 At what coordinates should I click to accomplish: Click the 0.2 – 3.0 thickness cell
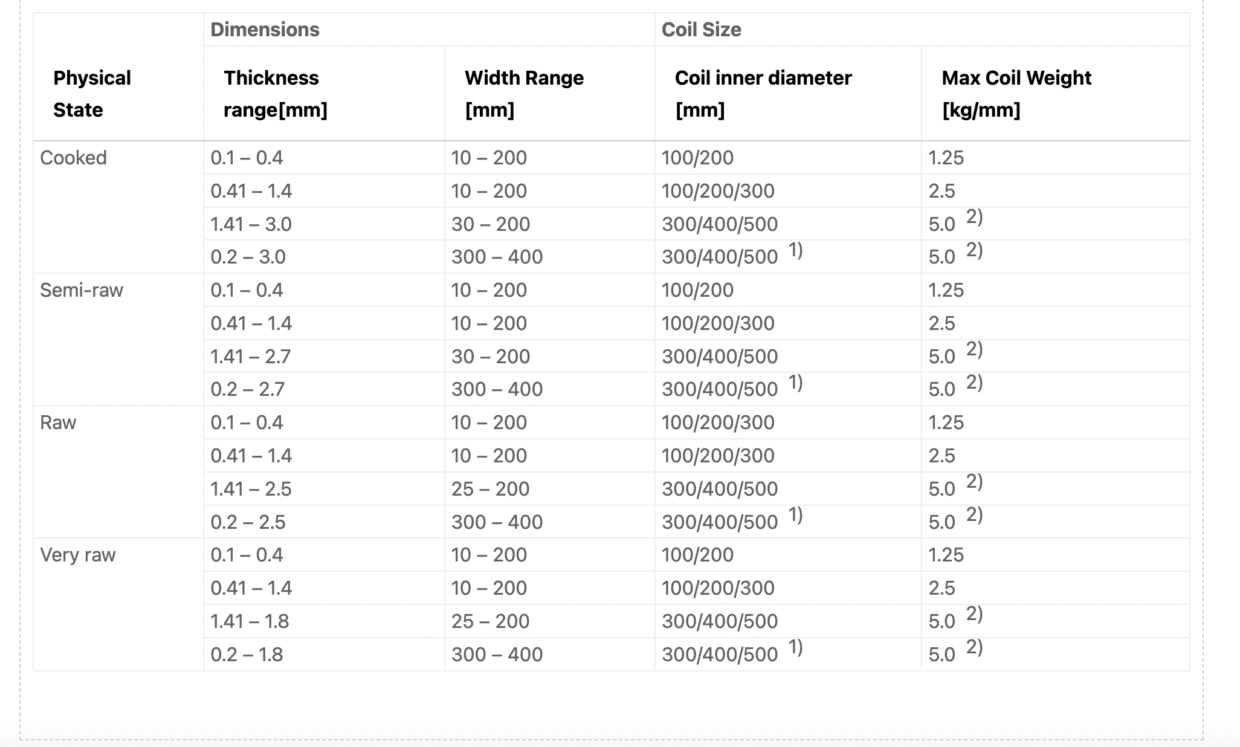click(248, 257)
